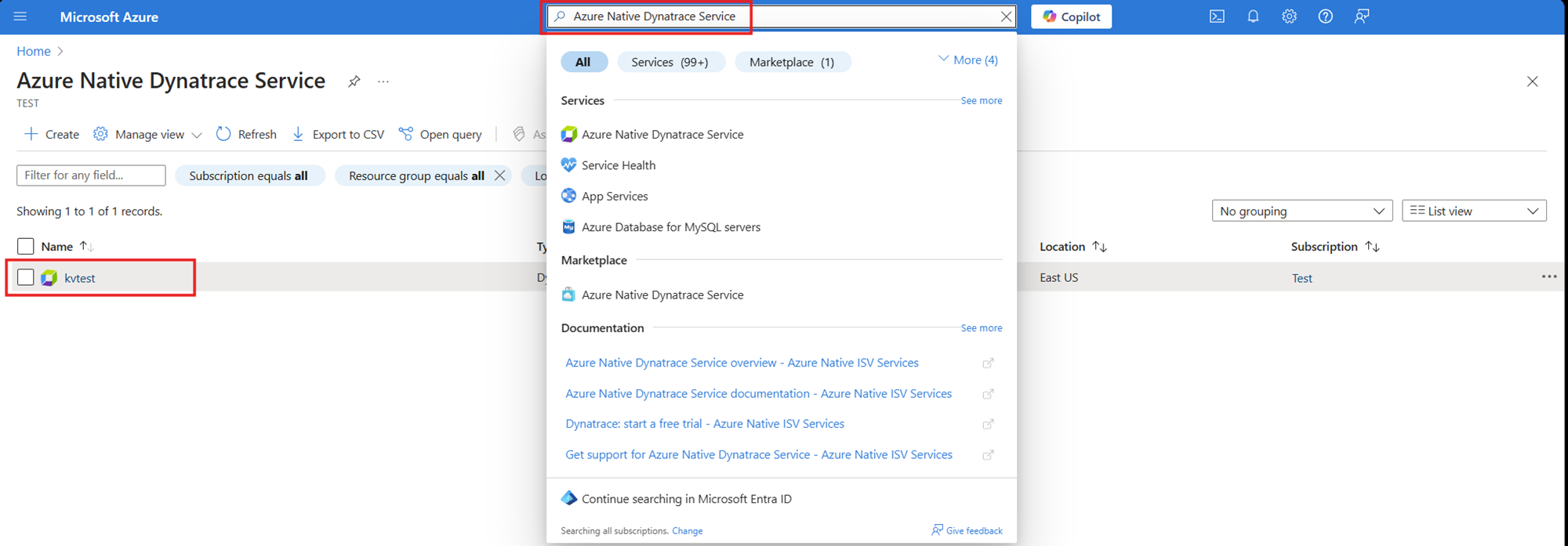
Task: Edit the Resource group equals all filter
Action: coord(416,175)
